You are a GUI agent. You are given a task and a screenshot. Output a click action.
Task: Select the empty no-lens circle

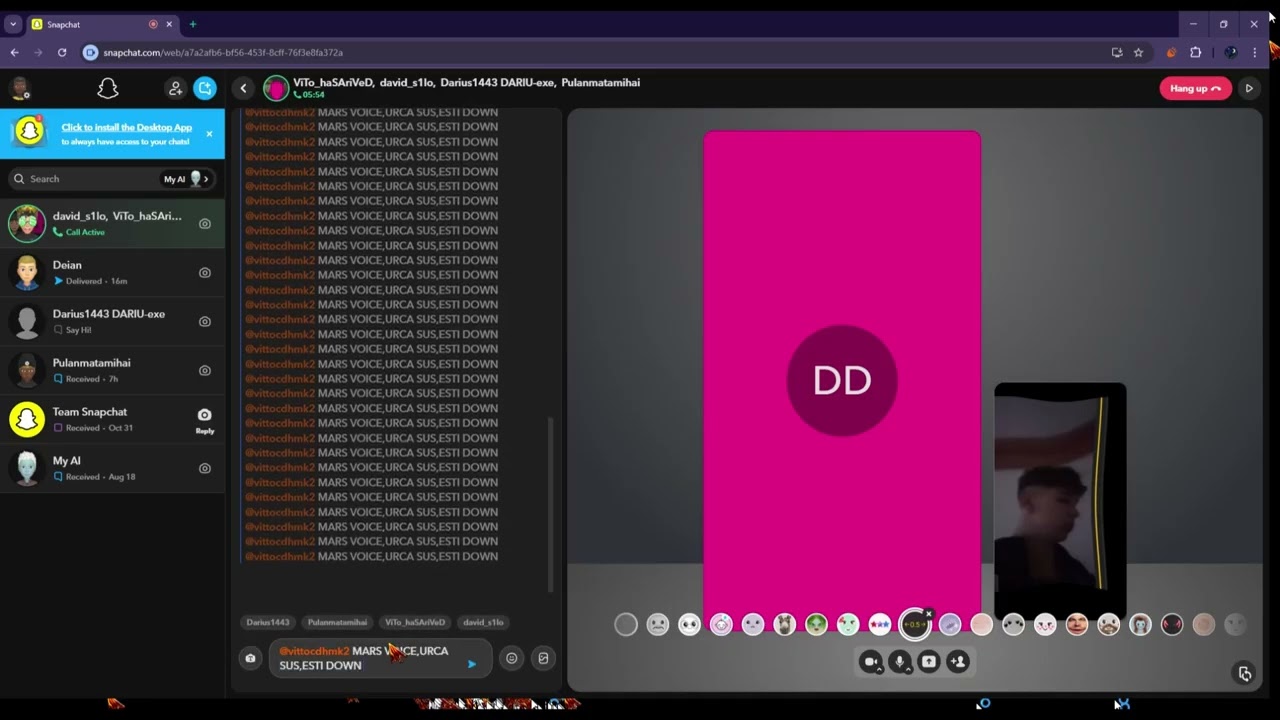tap(626, 625)
